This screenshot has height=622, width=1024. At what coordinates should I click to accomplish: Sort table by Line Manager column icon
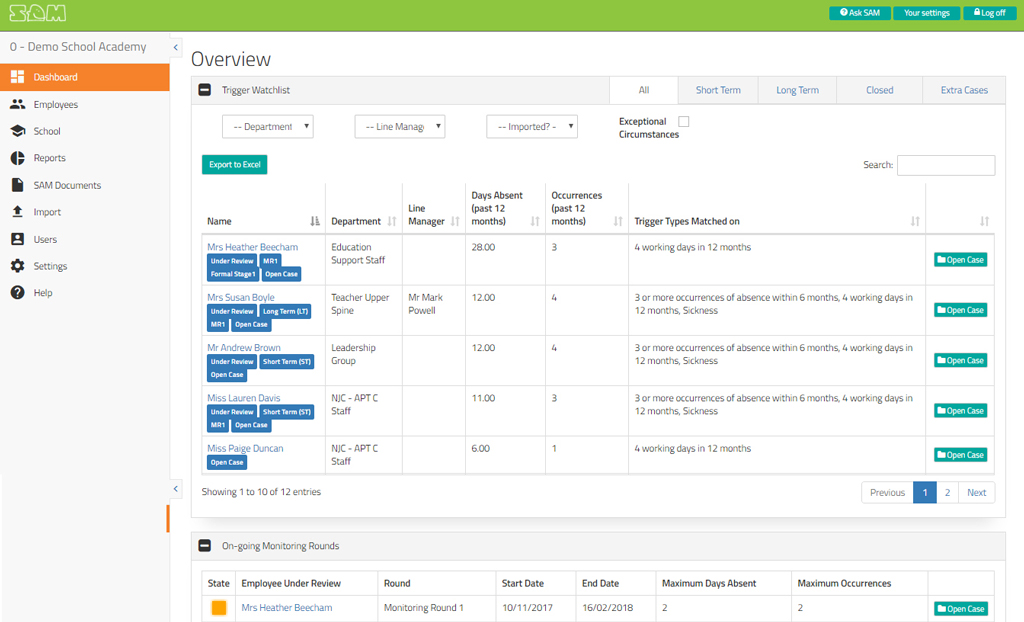click(455, 221)
